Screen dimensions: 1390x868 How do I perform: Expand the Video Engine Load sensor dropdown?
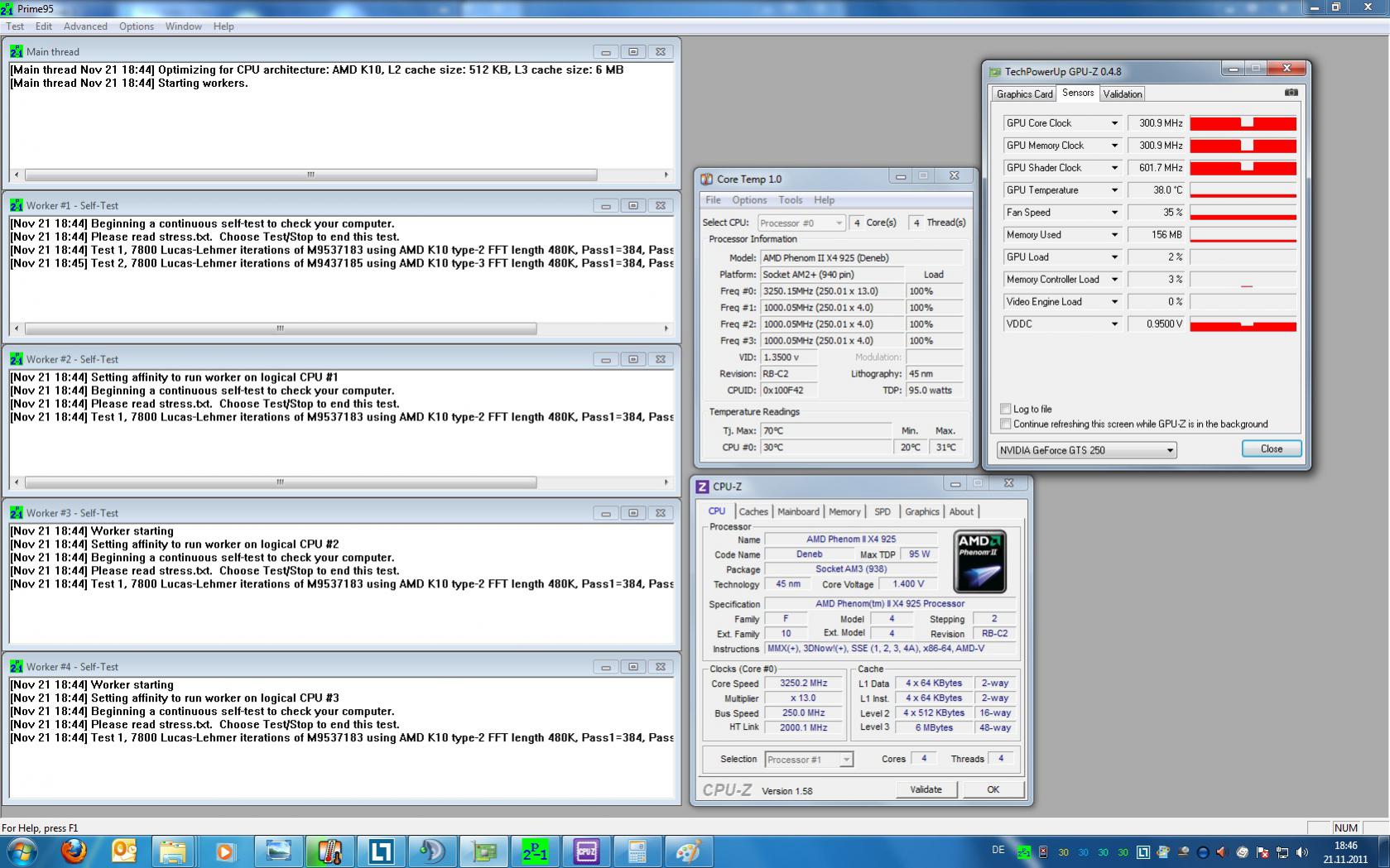[1114, 302]
